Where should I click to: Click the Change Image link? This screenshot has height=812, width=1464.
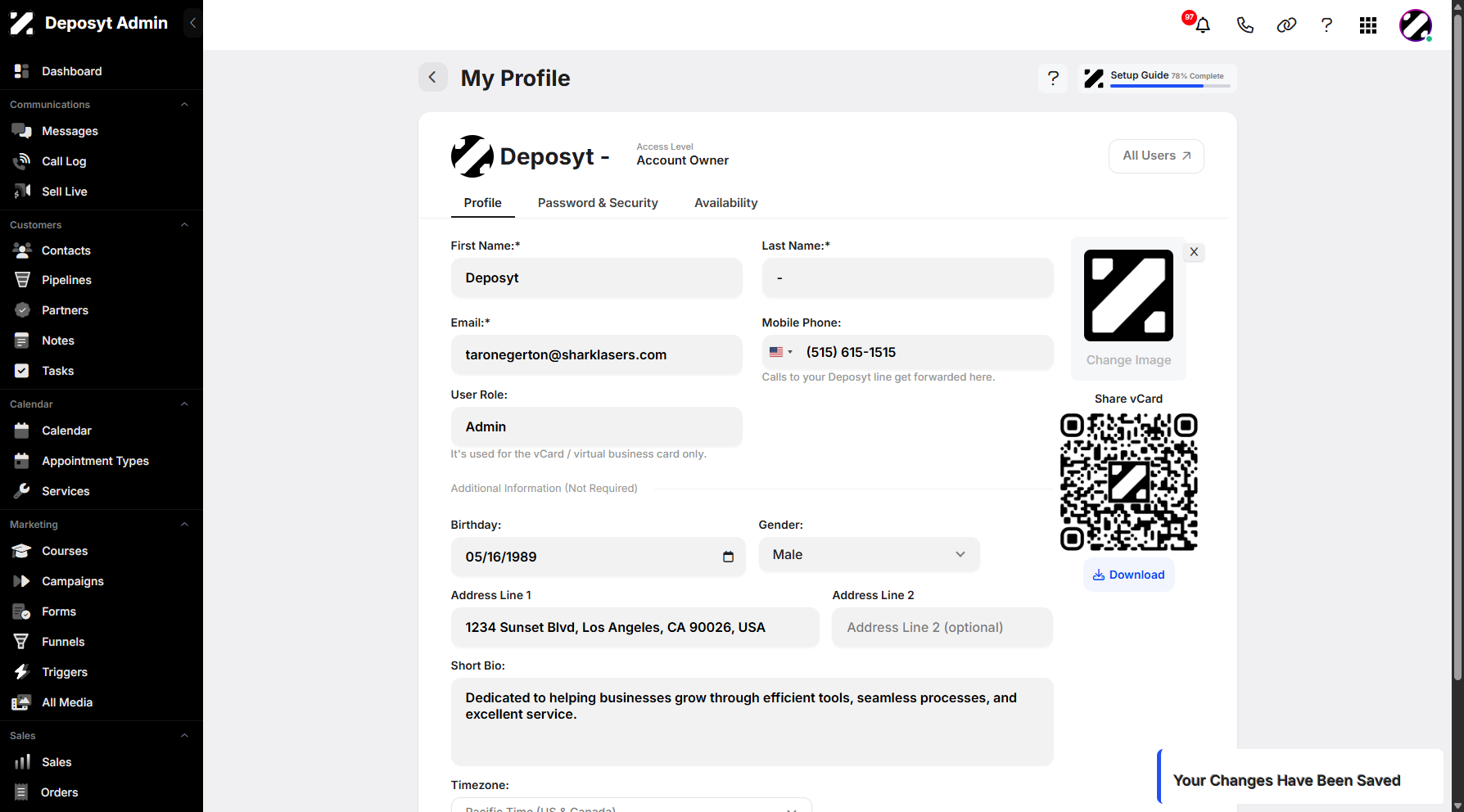[x=1128, y=360]
